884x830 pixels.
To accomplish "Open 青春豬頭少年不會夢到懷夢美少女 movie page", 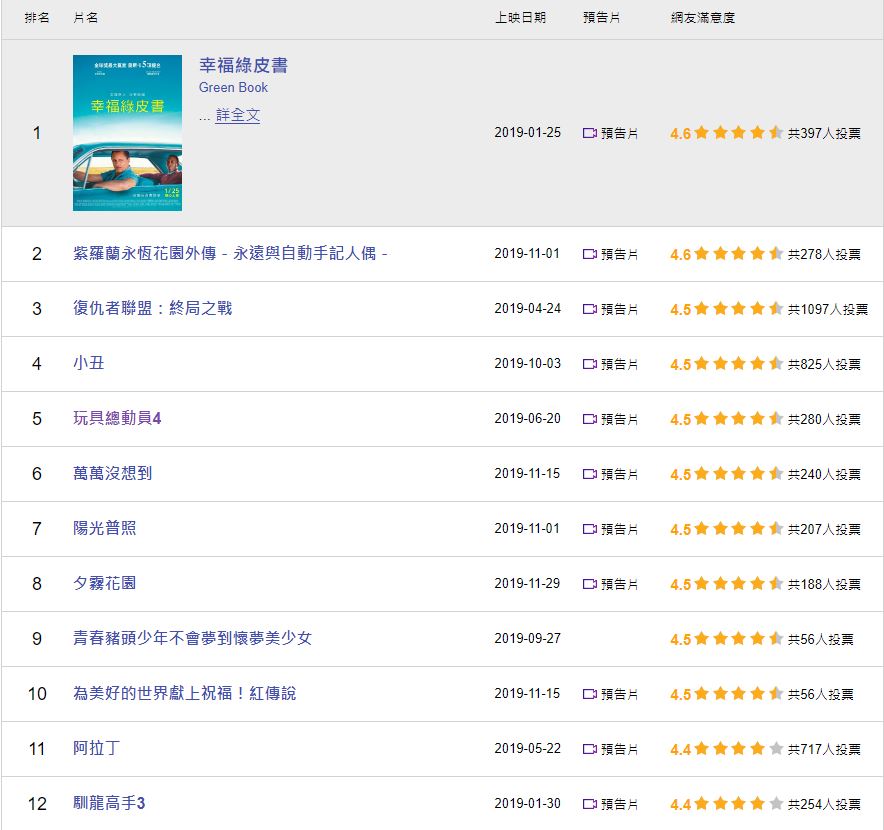I will [192, 637].
